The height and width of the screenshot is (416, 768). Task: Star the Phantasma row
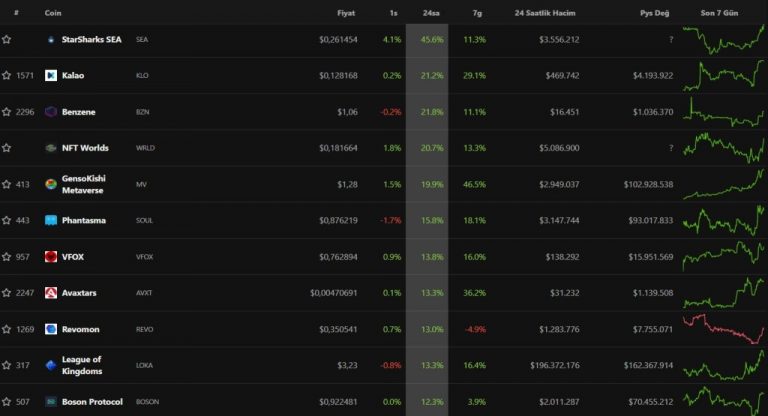point(6,220)
